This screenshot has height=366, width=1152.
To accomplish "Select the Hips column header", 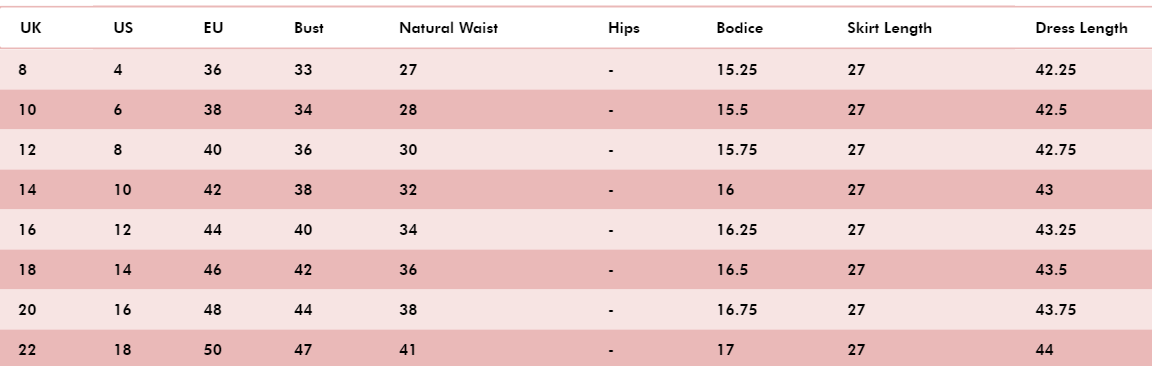I will [624, 28].
